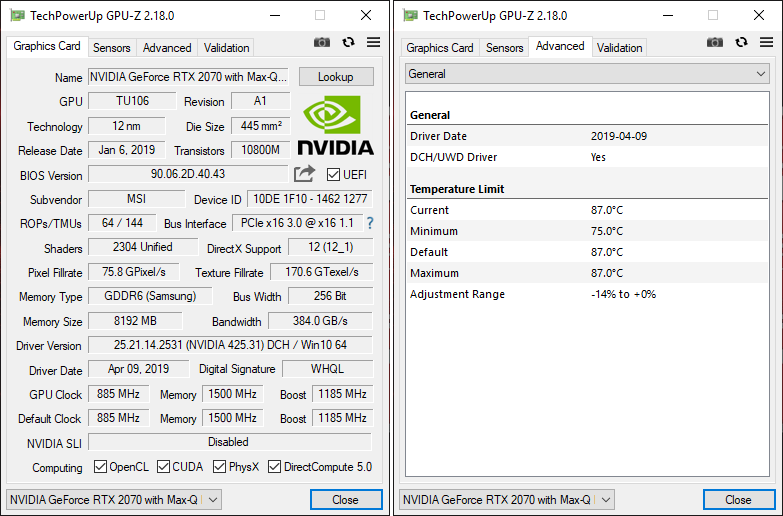Switch to Sensors tab in left window

111,48
